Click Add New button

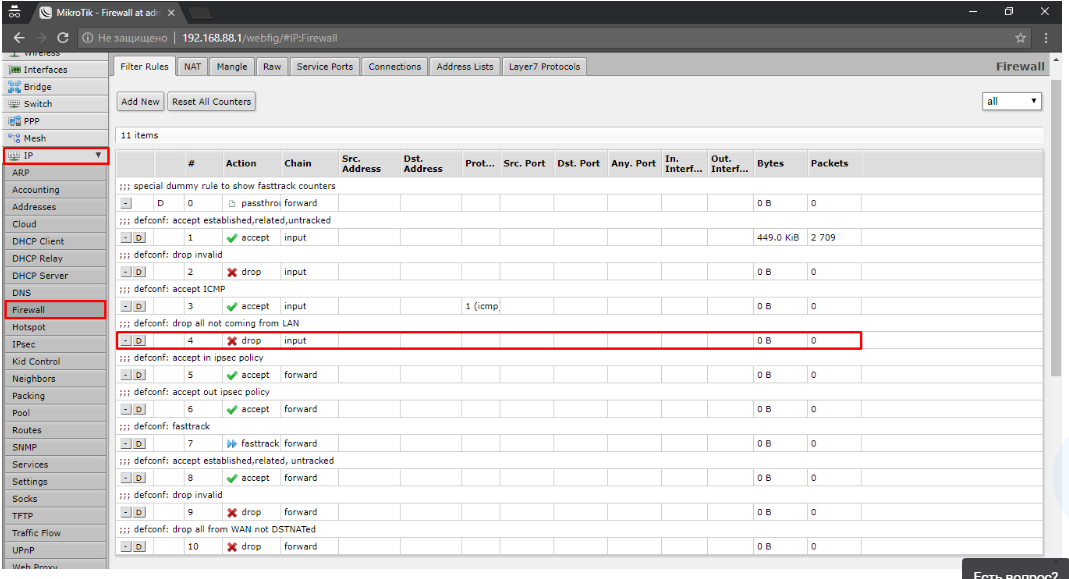coord(140,102)
